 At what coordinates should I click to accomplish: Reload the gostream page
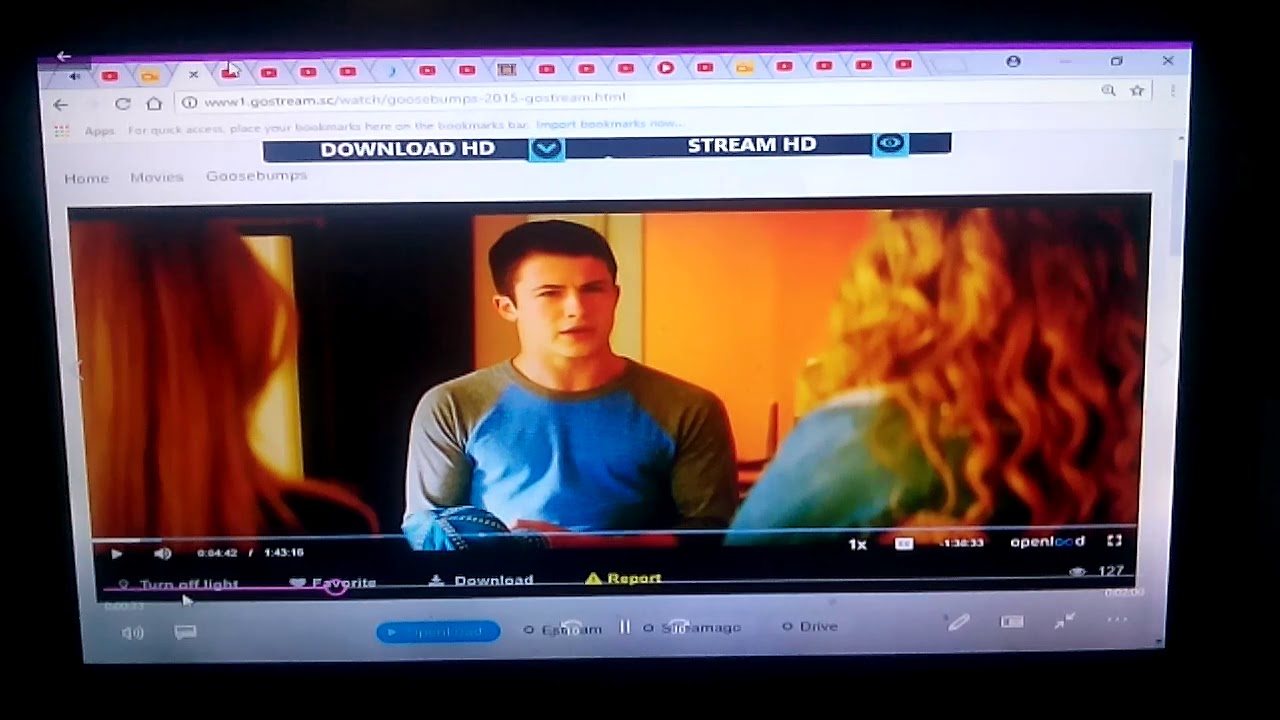122,104
